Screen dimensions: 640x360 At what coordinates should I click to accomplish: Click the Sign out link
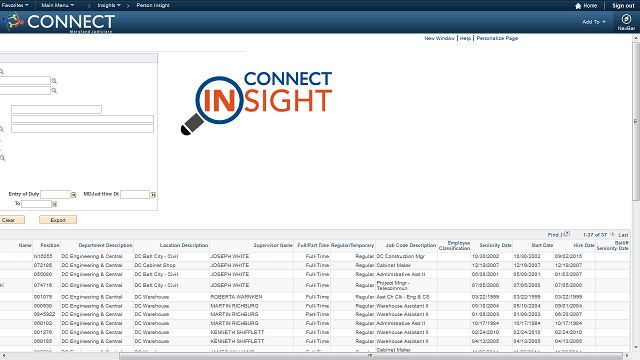pos(623,6)
